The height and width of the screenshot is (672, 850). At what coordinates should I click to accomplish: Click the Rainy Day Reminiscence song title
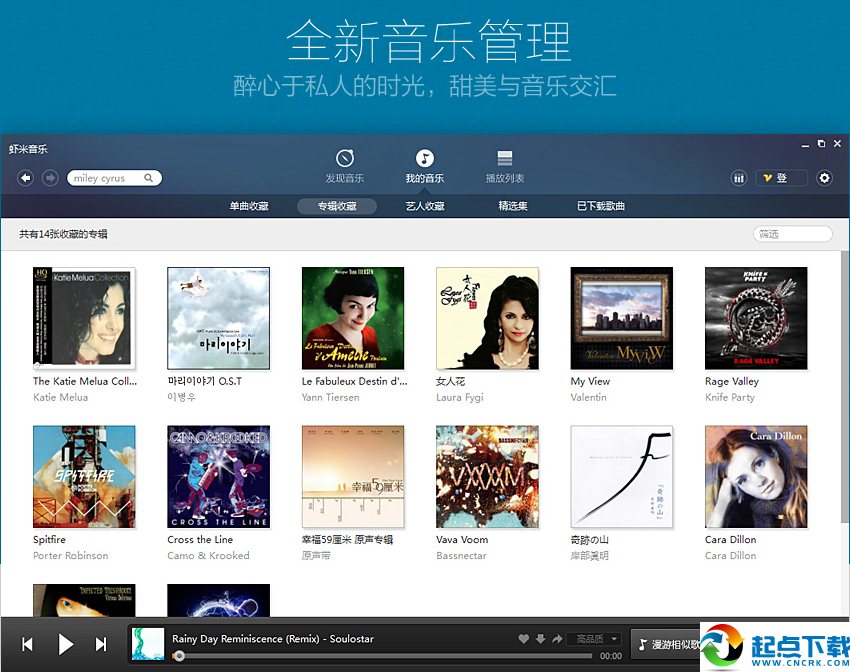(273, 639)
